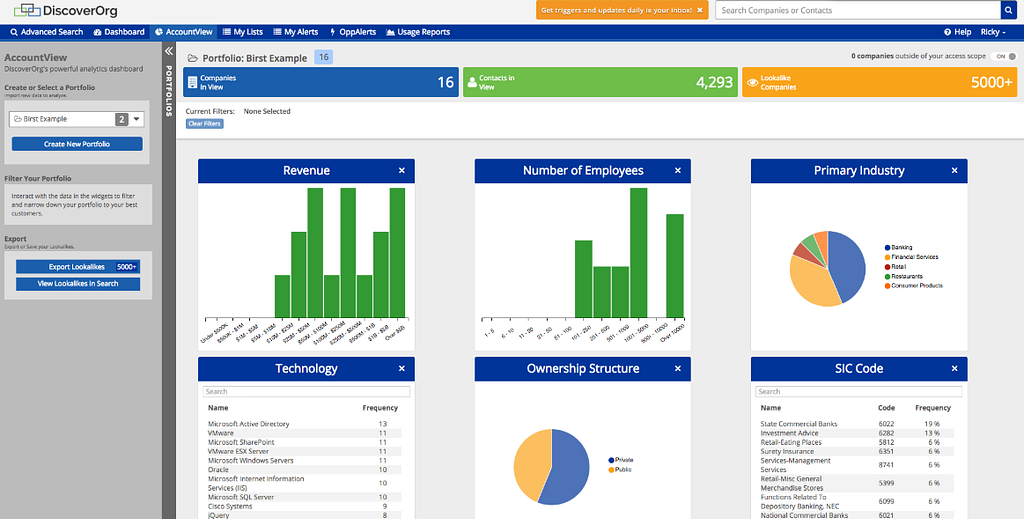This screenshot has height=519, width=1024.
Task: Click the Contacts in View tile
Action: pyautogui.click(x=600, y=82)
